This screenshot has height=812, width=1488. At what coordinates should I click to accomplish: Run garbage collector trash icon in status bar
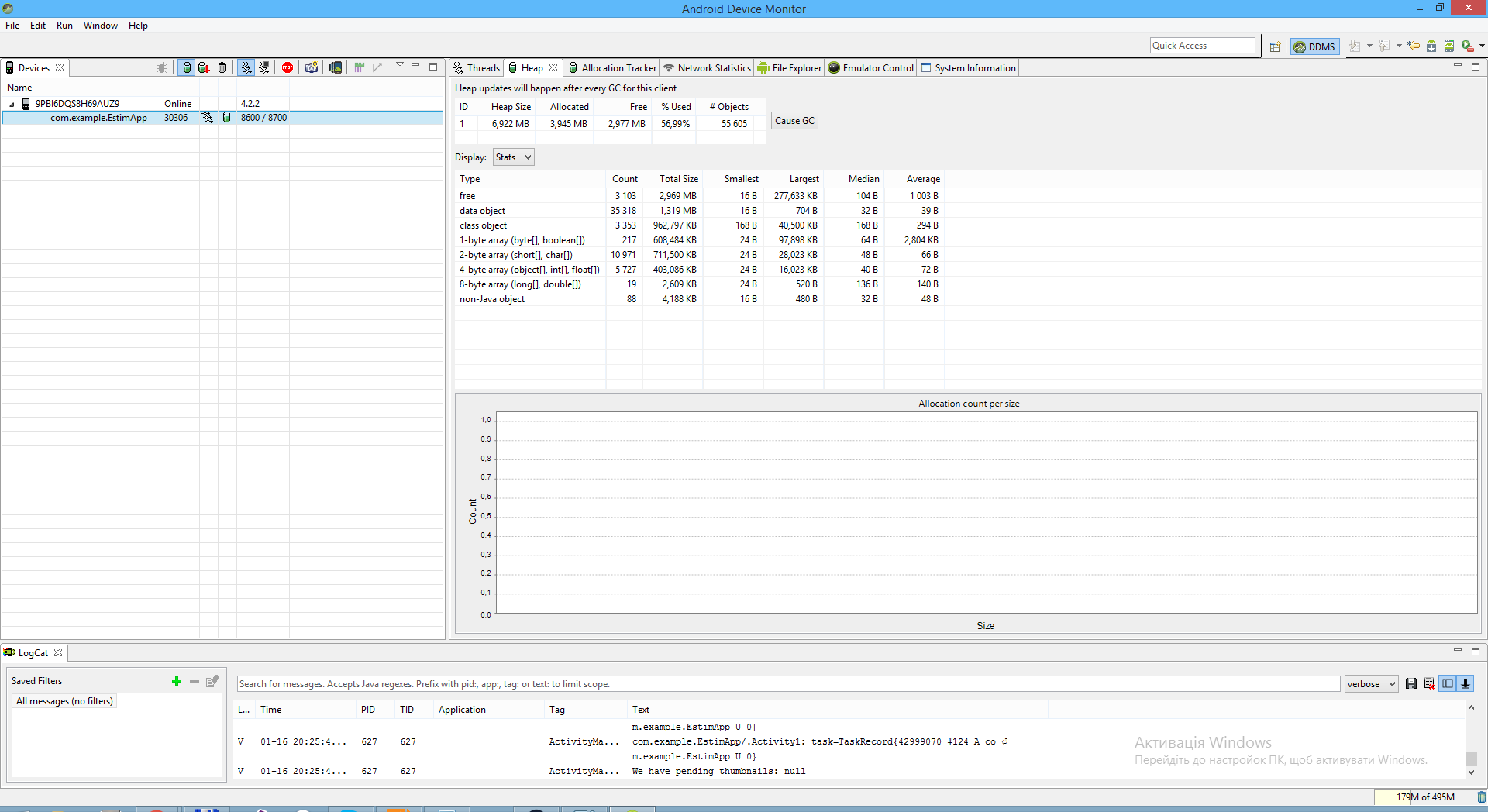(x=1481, y=797)
